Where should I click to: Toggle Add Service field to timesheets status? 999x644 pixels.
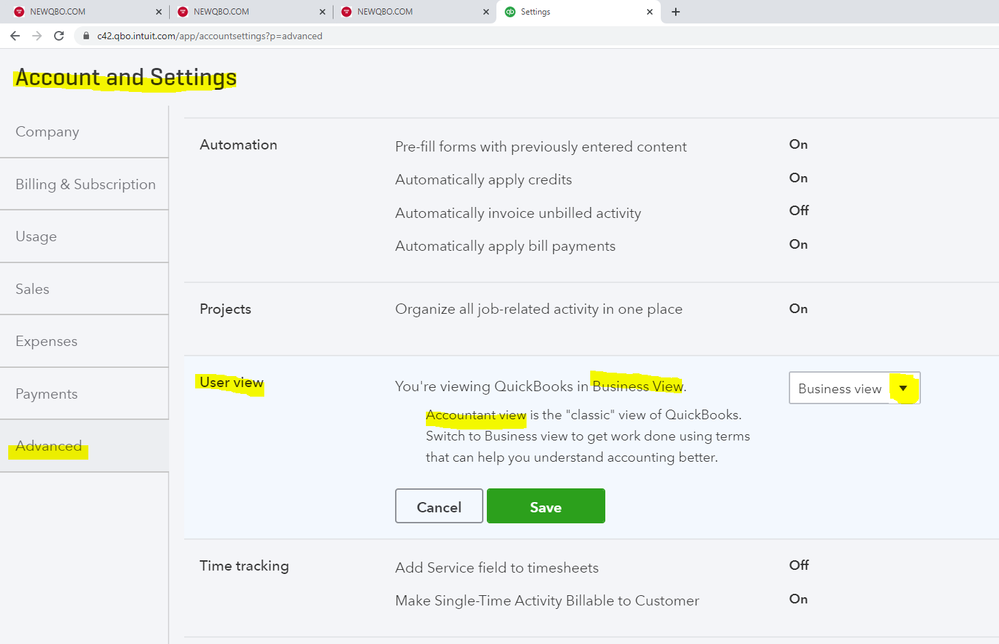click(798, 565)
